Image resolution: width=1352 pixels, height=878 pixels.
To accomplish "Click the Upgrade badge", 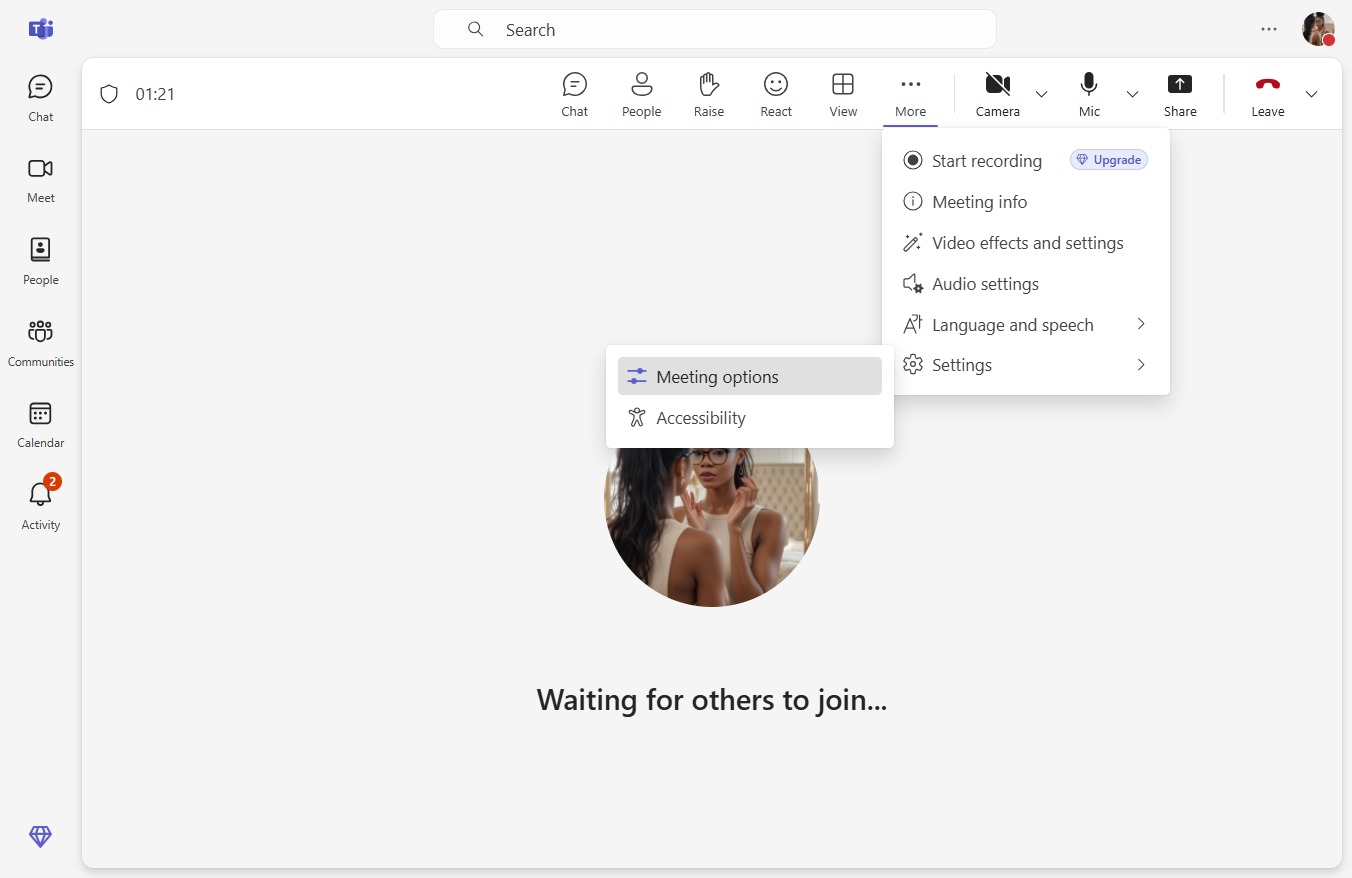I will point(1109,160).
